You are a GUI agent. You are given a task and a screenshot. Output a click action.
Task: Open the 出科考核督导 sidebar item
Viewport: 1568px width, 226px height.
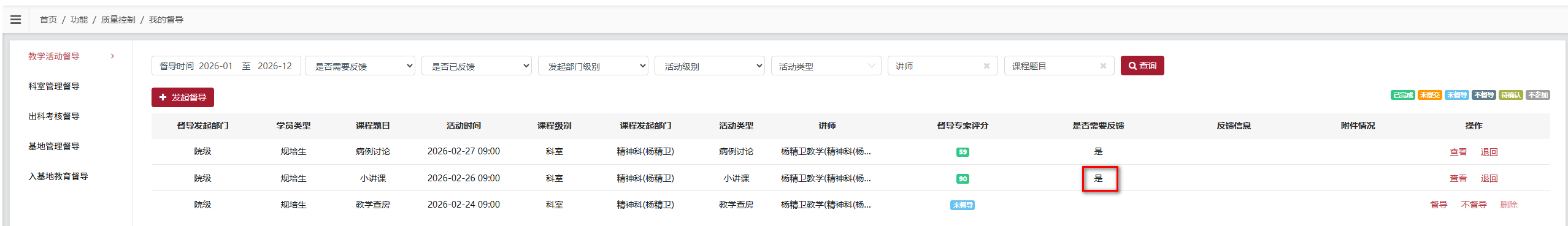54,116
